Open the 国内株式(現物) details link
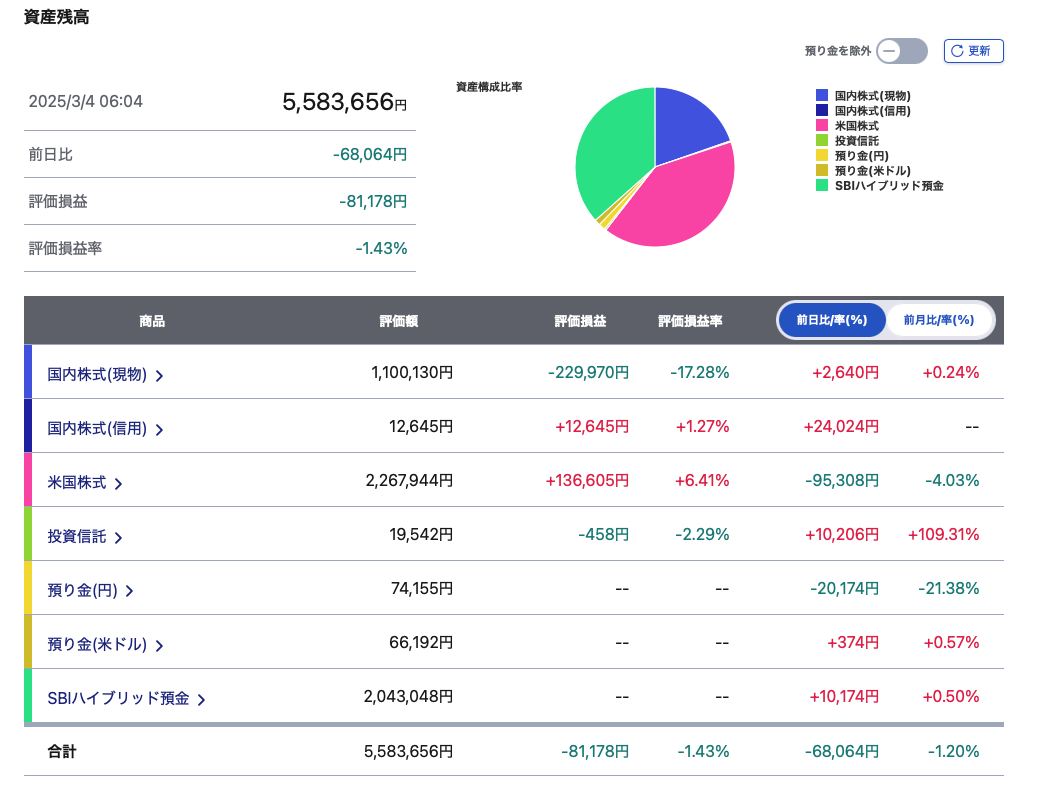Image resolution: width=1037 pixels, height=788 pixels. coord(97,374)
